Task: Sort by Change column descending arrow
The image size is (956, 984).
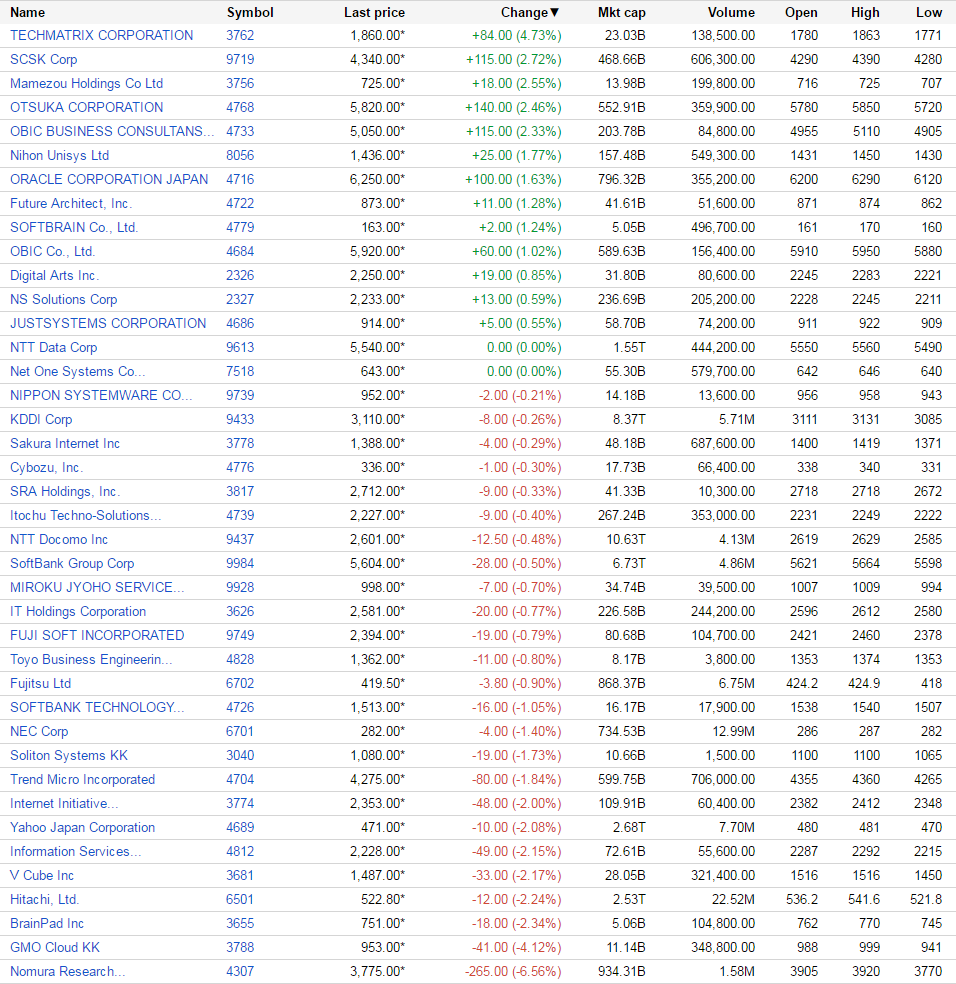Action: click(x=554, y=13)
